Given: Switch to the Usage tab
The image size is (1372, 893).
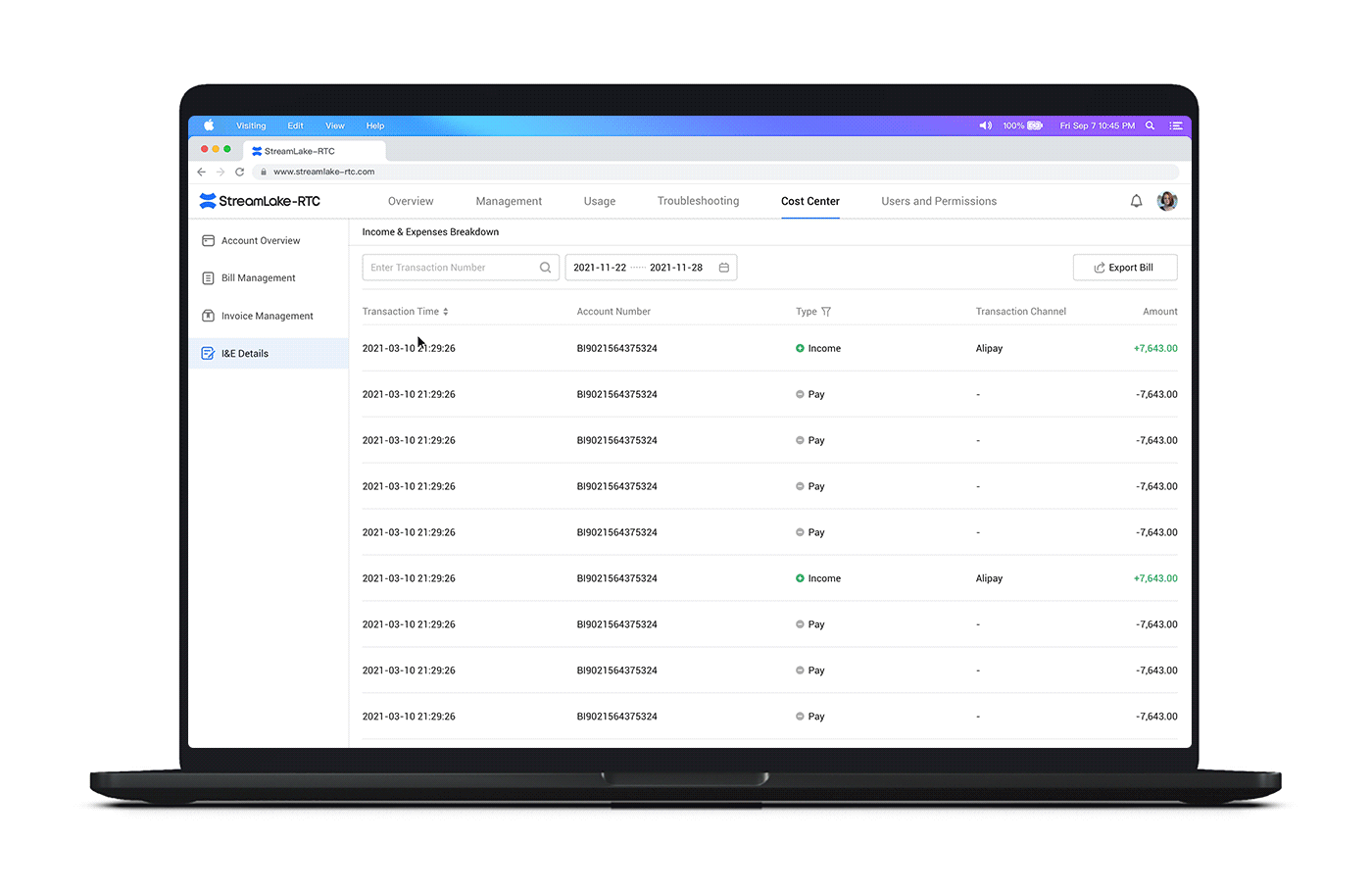Looking at the screenshot, I should pos(600,201).
